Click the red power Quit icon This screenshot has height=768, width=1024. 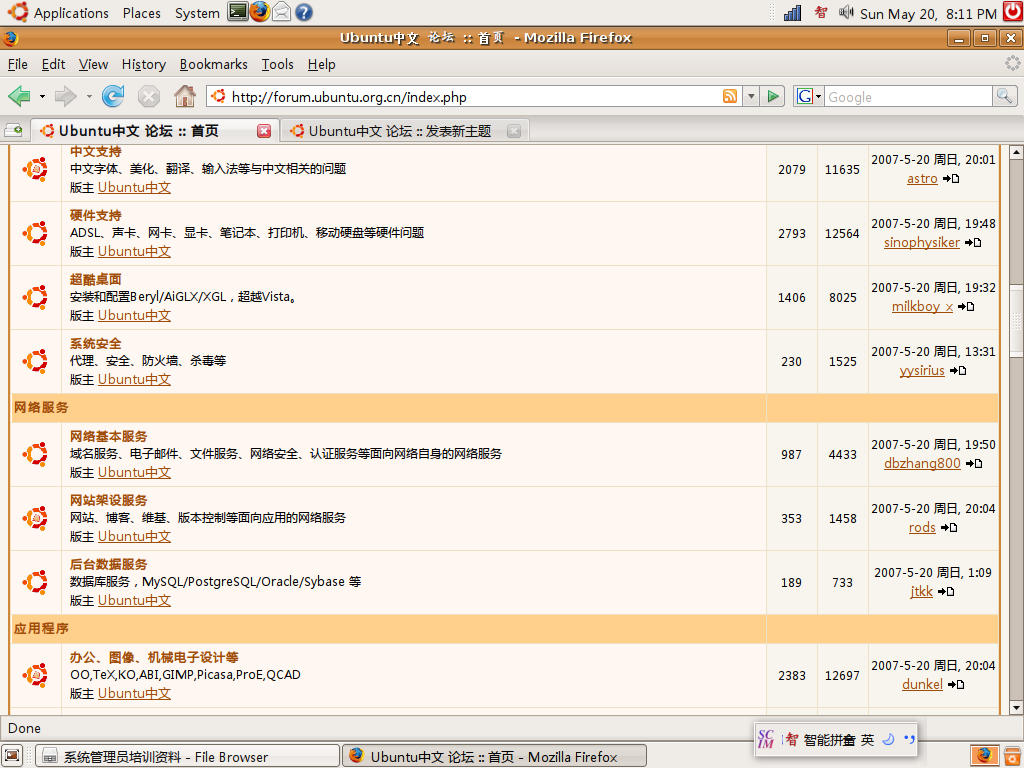pyautogui.click(x=1013, y=12)
